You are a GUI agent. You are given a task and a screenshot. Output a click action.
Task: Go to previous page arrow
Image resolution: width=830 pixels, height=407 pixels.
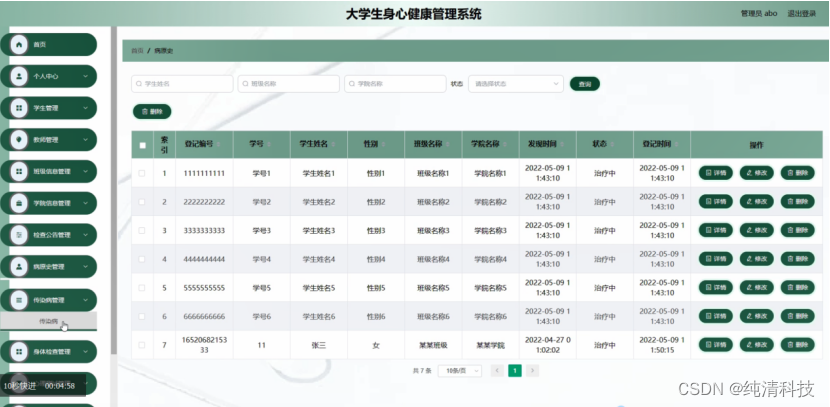tap(497, 370)
